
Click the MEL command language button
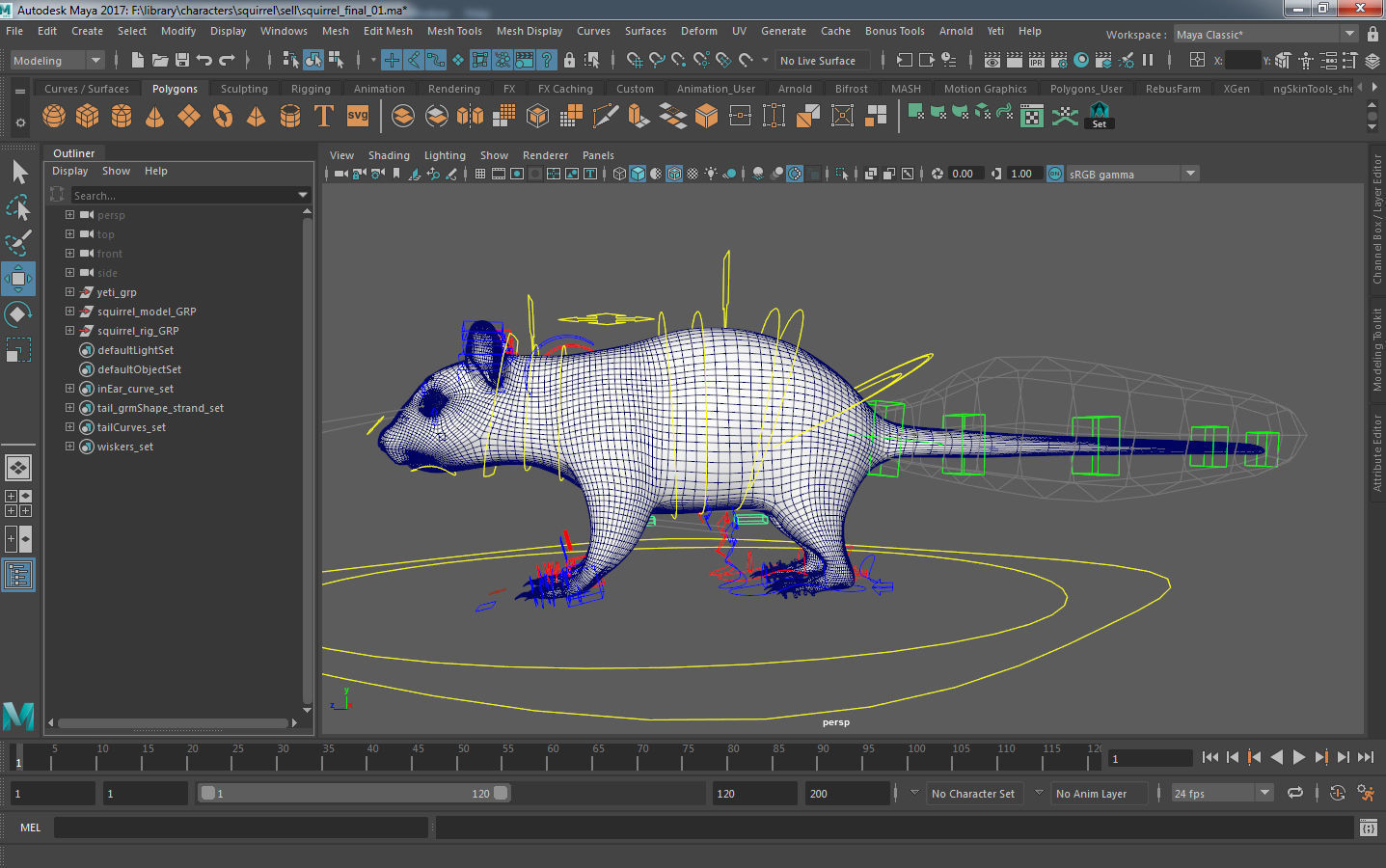(x=31, y=827)
